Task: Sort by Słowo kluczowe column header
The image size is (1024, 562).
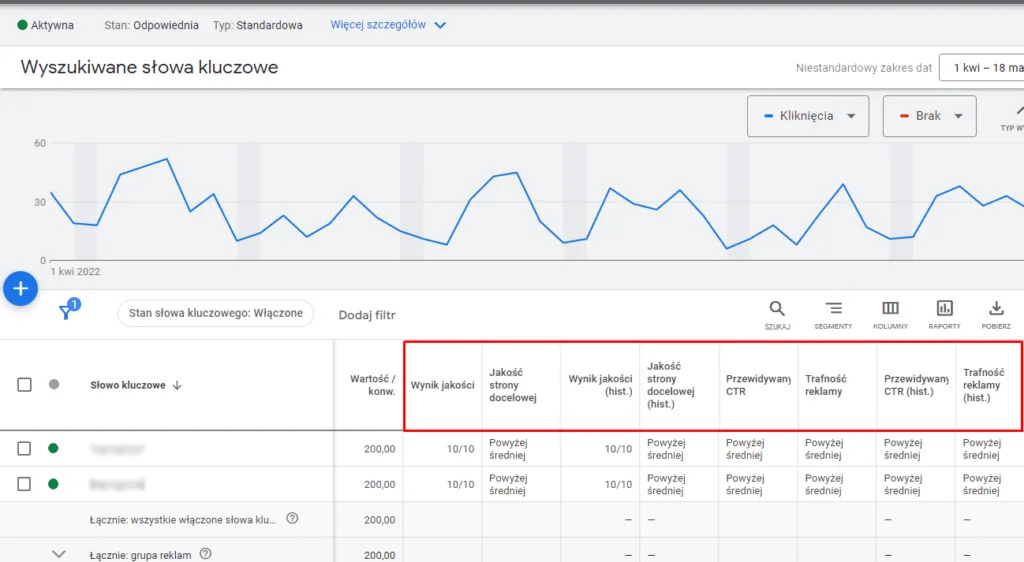Action: coord(128,385)
